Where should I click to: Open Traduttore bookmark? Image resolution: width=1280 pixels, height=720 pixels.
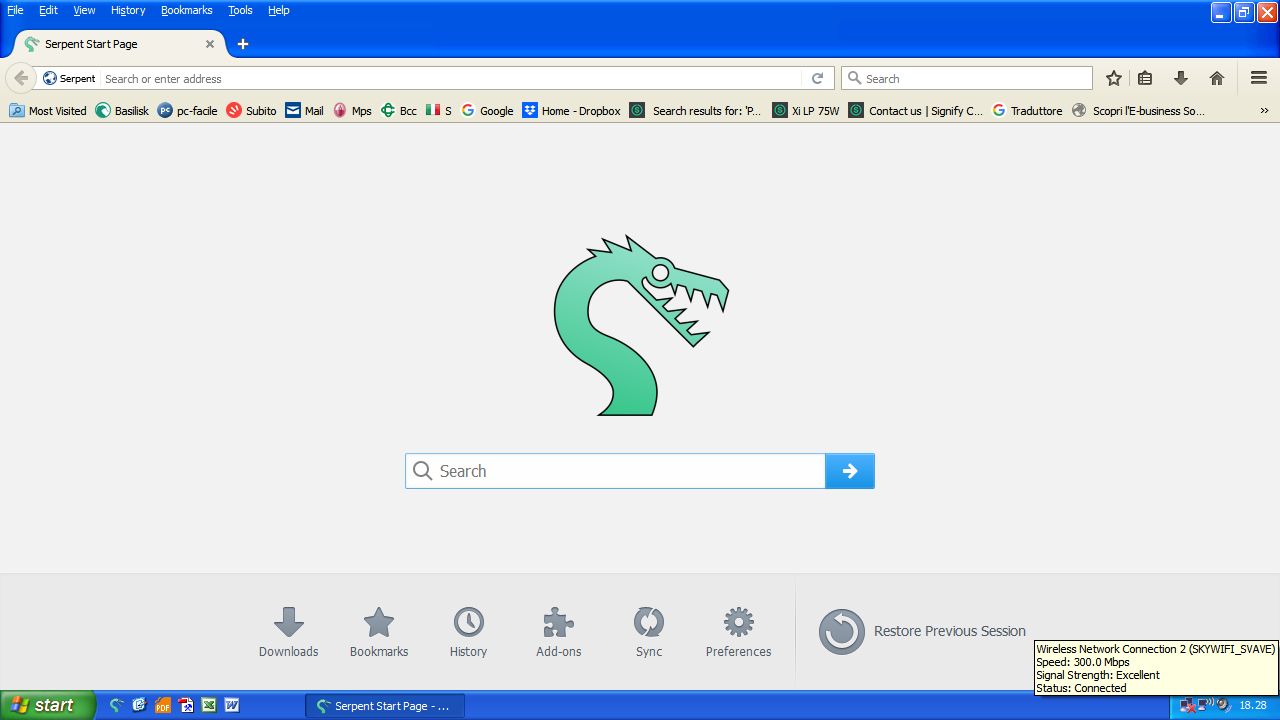pyautogui.click(x=1027, y=111)
